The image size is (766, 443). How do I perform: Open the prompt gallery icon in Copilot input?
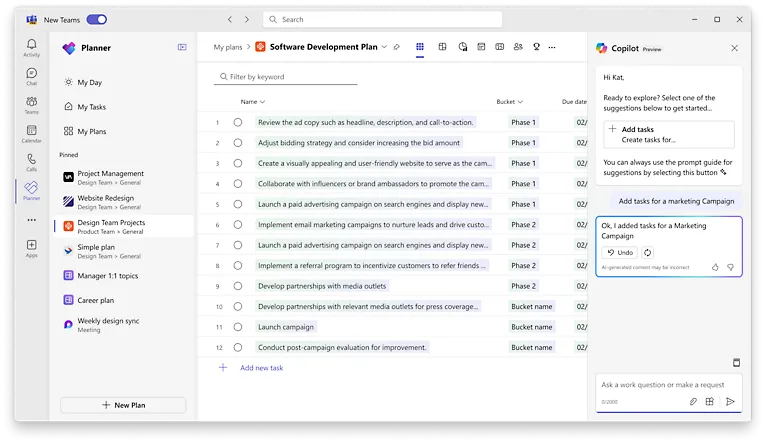point(709,401)
